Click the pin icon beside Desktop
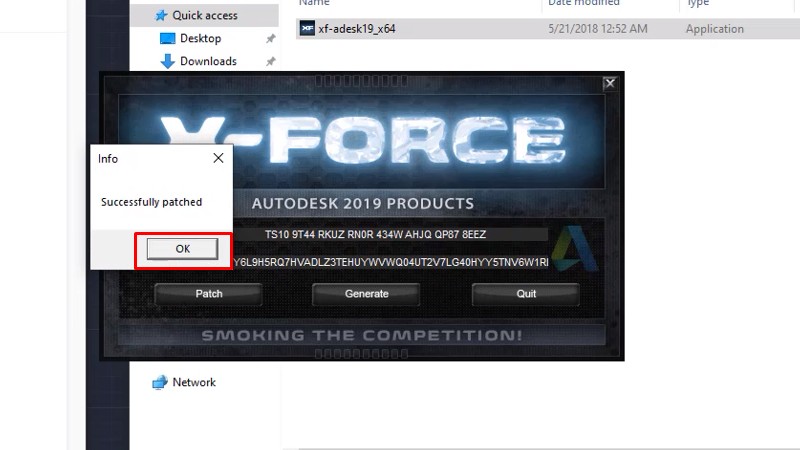 tap(270, 38)
